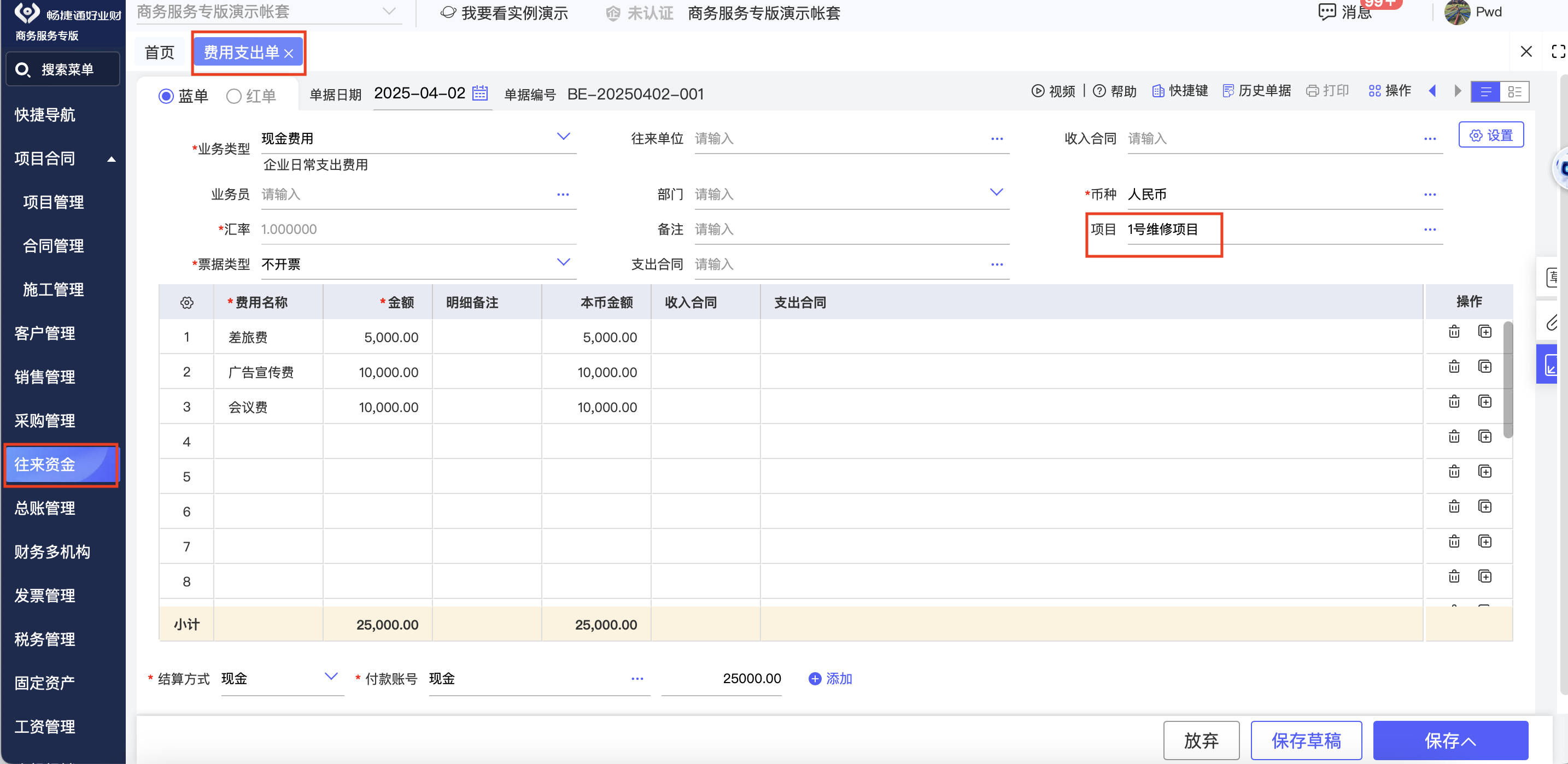Click table column settings gear icon

tap(187, 302)
